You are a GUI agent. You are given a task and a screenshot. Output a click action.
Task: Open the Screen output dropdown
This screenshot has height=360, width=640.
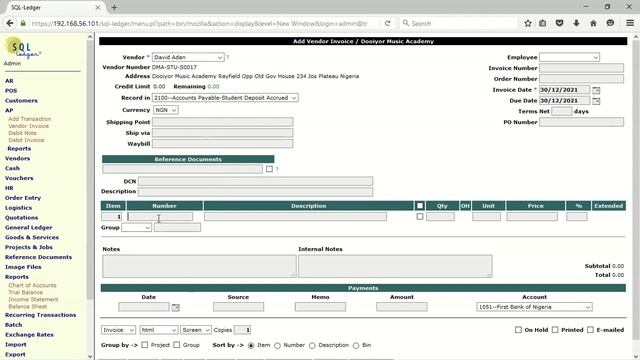(x=196, y=330)
